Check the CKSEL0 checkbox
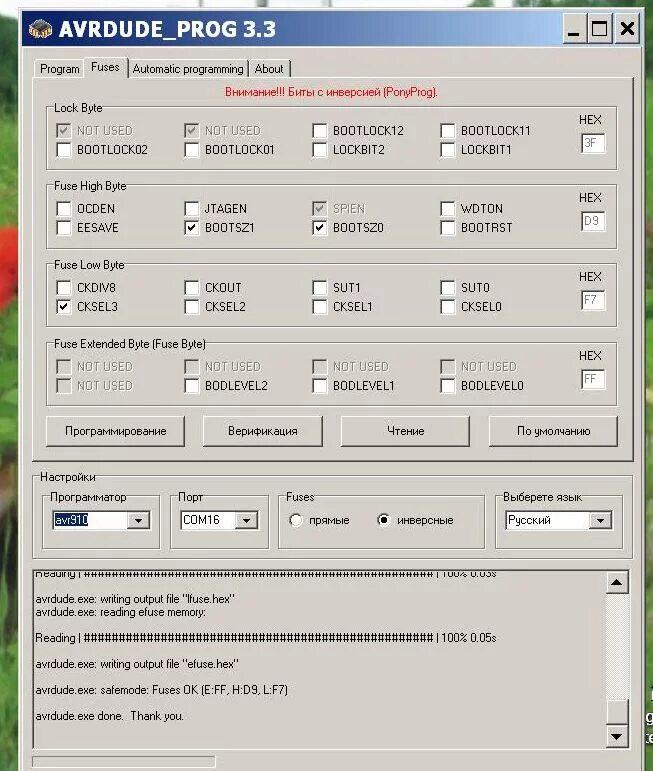 447,307
